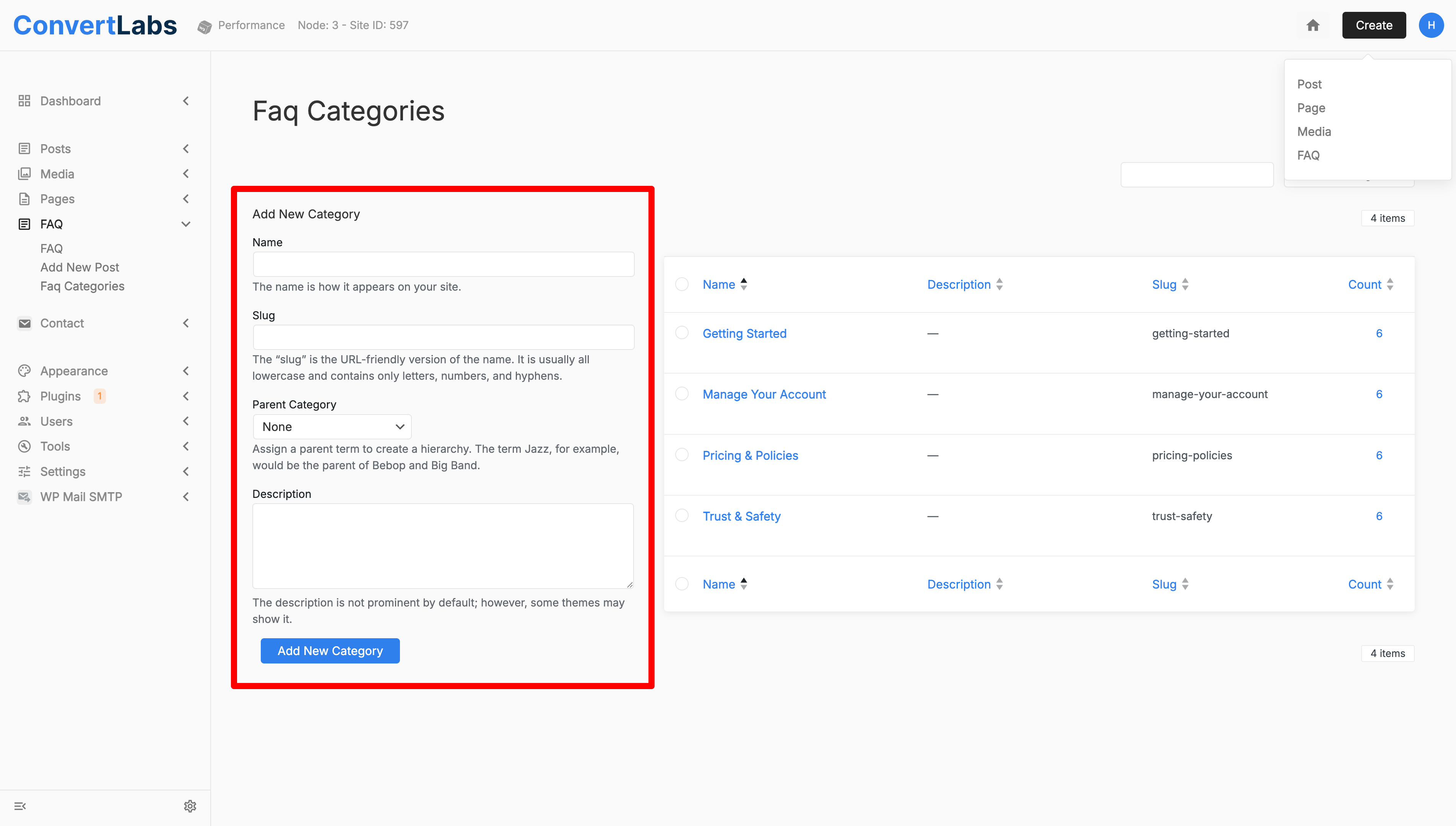
Task: Choose Media from the Create menu
Action: click(x=1314, y=132)
